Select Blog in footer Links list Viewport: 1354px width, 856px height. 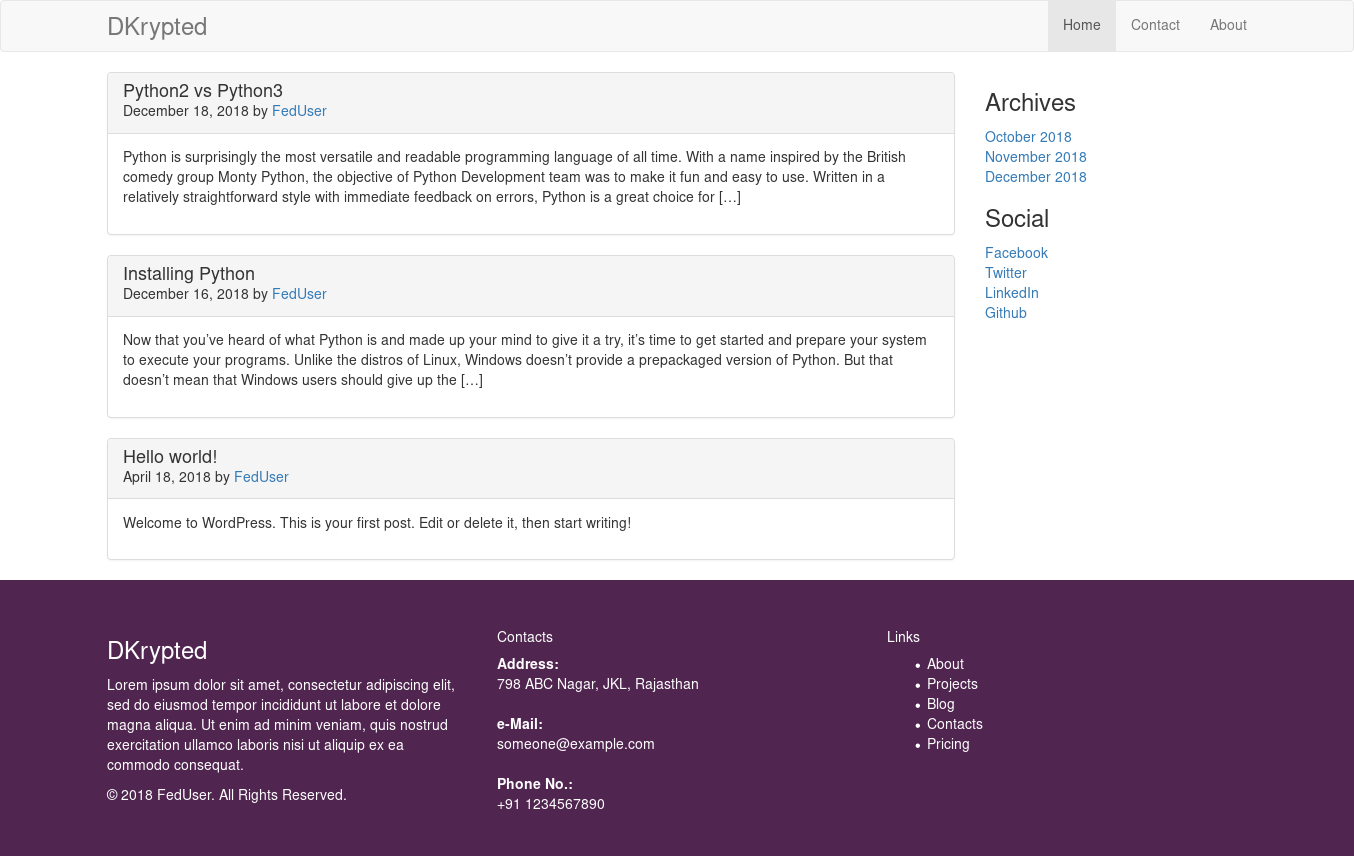(x=940, y=704)
